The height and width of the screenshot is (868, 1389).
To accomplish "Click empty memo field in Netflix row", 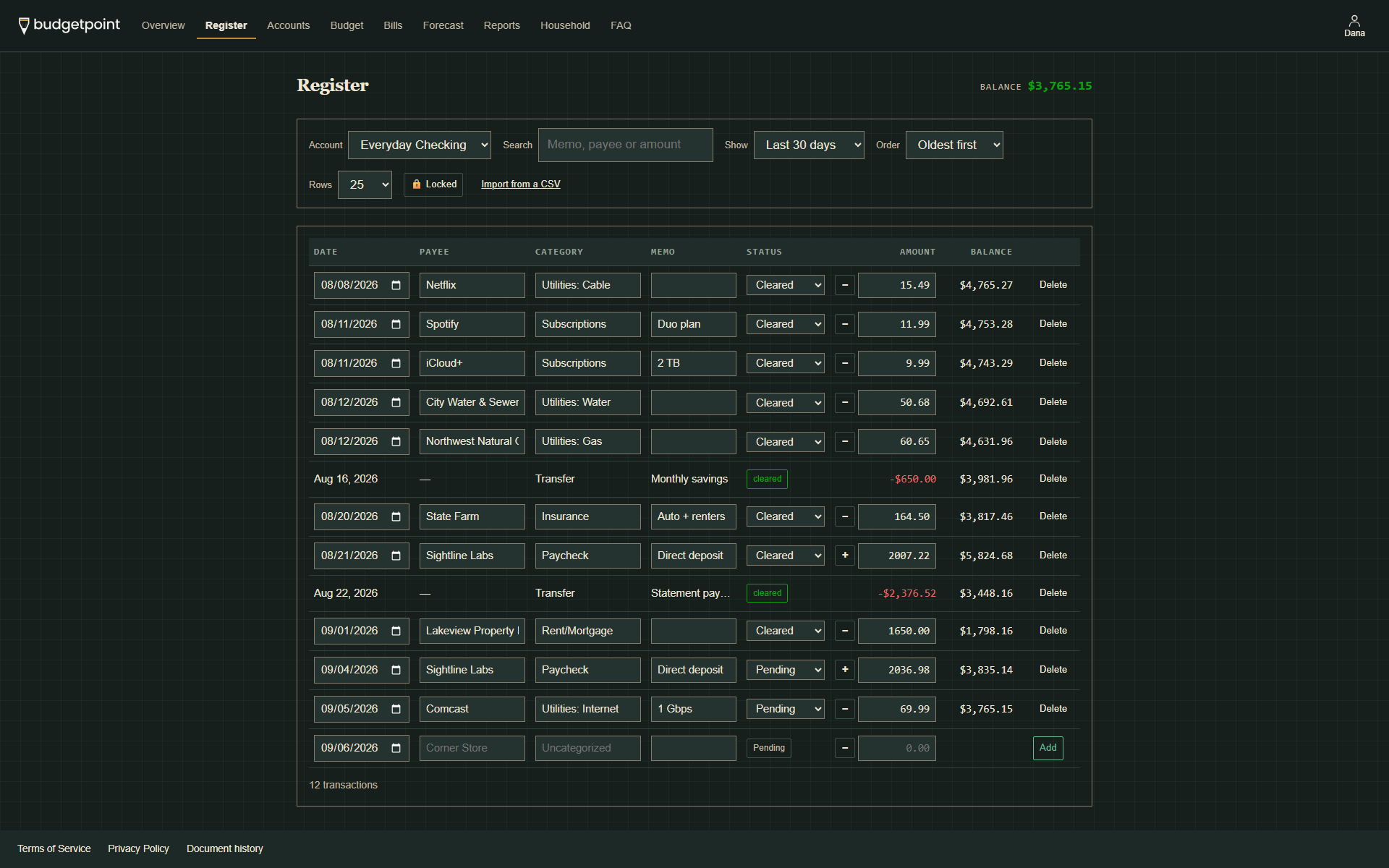I will [x=694, y=285].
